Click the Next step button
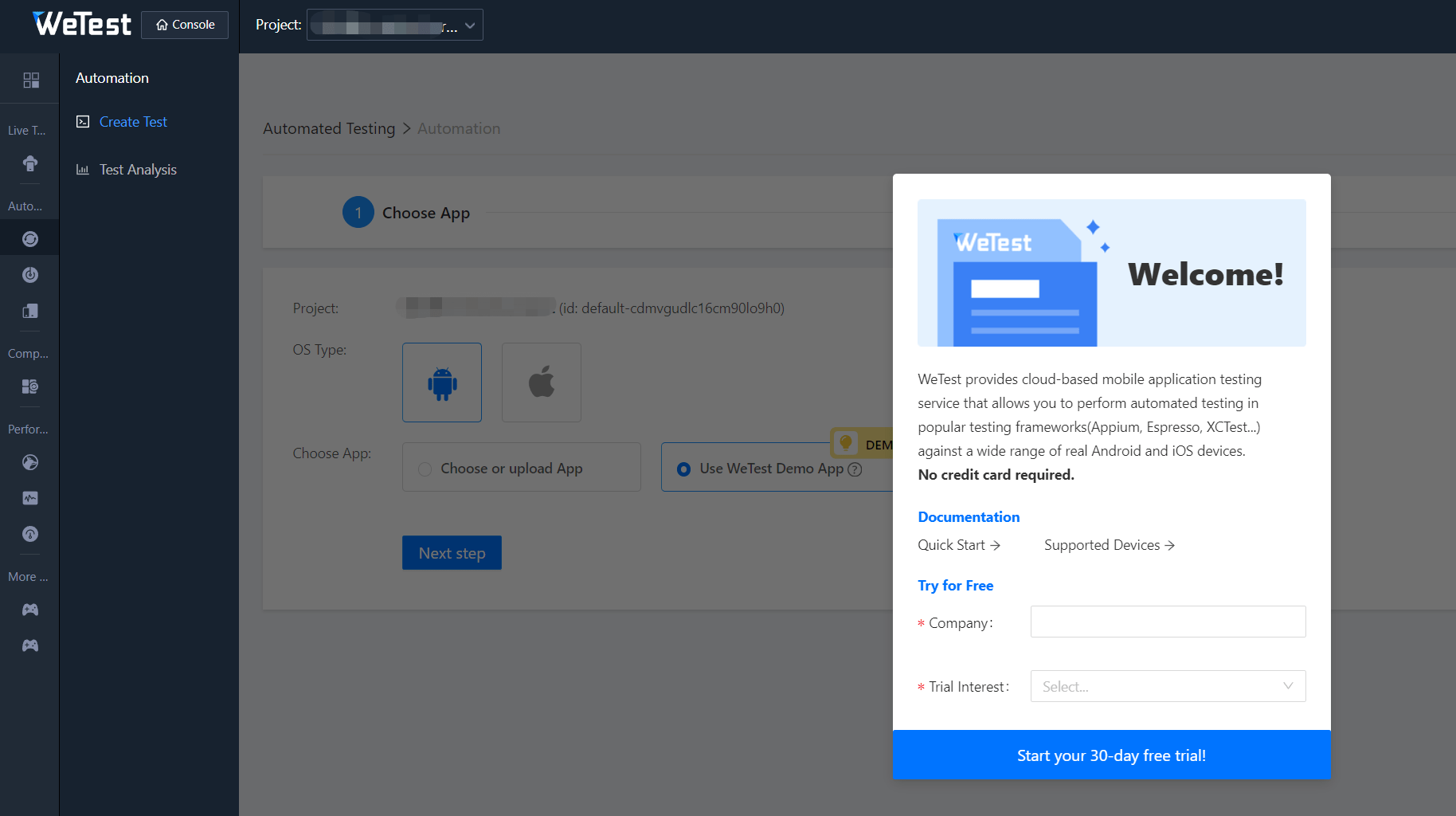 click(x=452, y=553)
